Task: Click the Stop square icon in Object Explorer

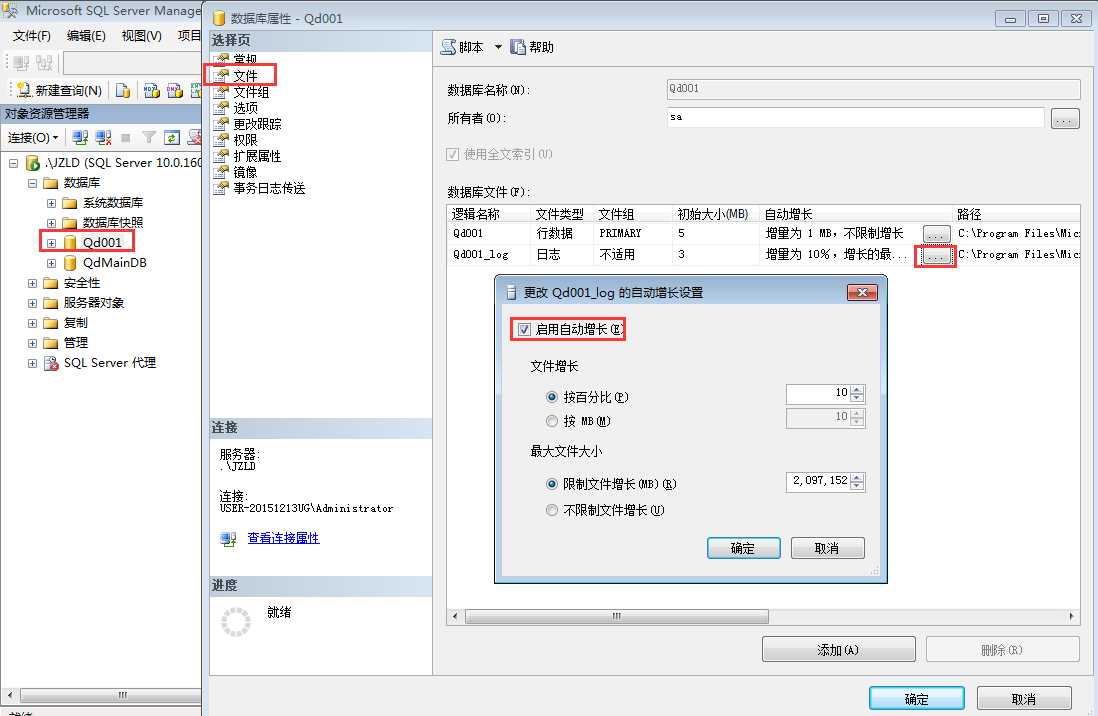Action: 126,137
